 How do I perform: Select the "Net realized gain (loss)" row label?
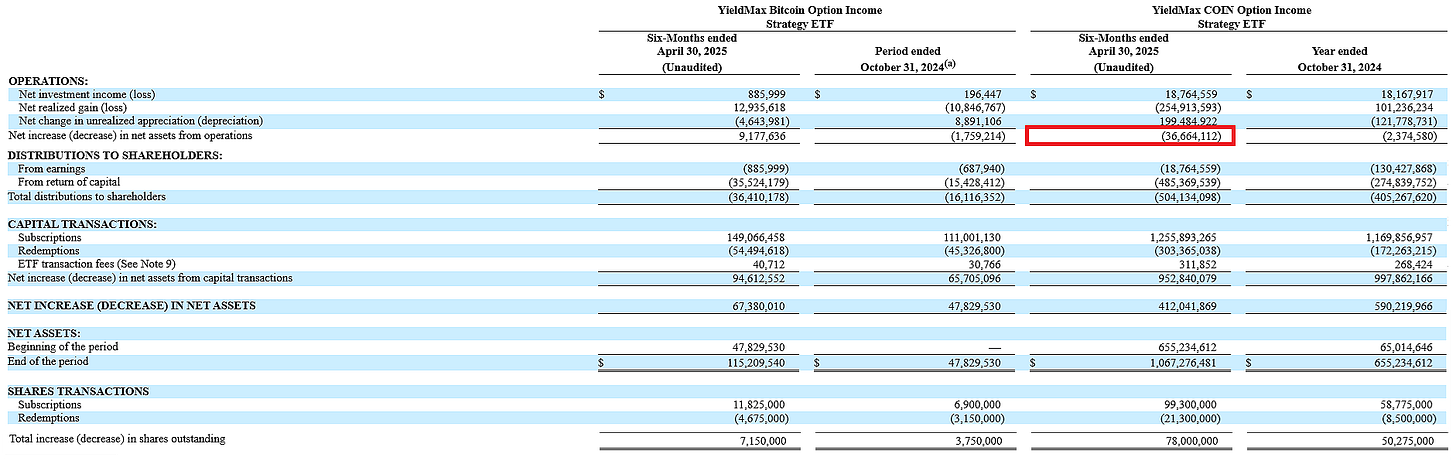(x=74, y=107)
